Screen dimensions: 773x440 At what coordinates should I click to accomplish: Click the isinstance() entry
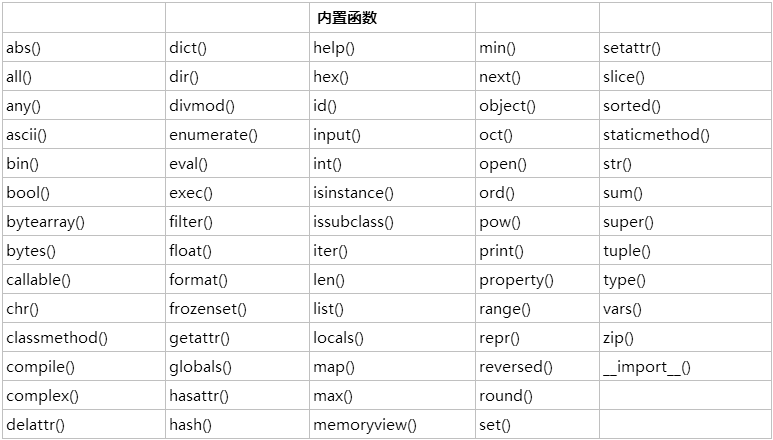[353, 193]
